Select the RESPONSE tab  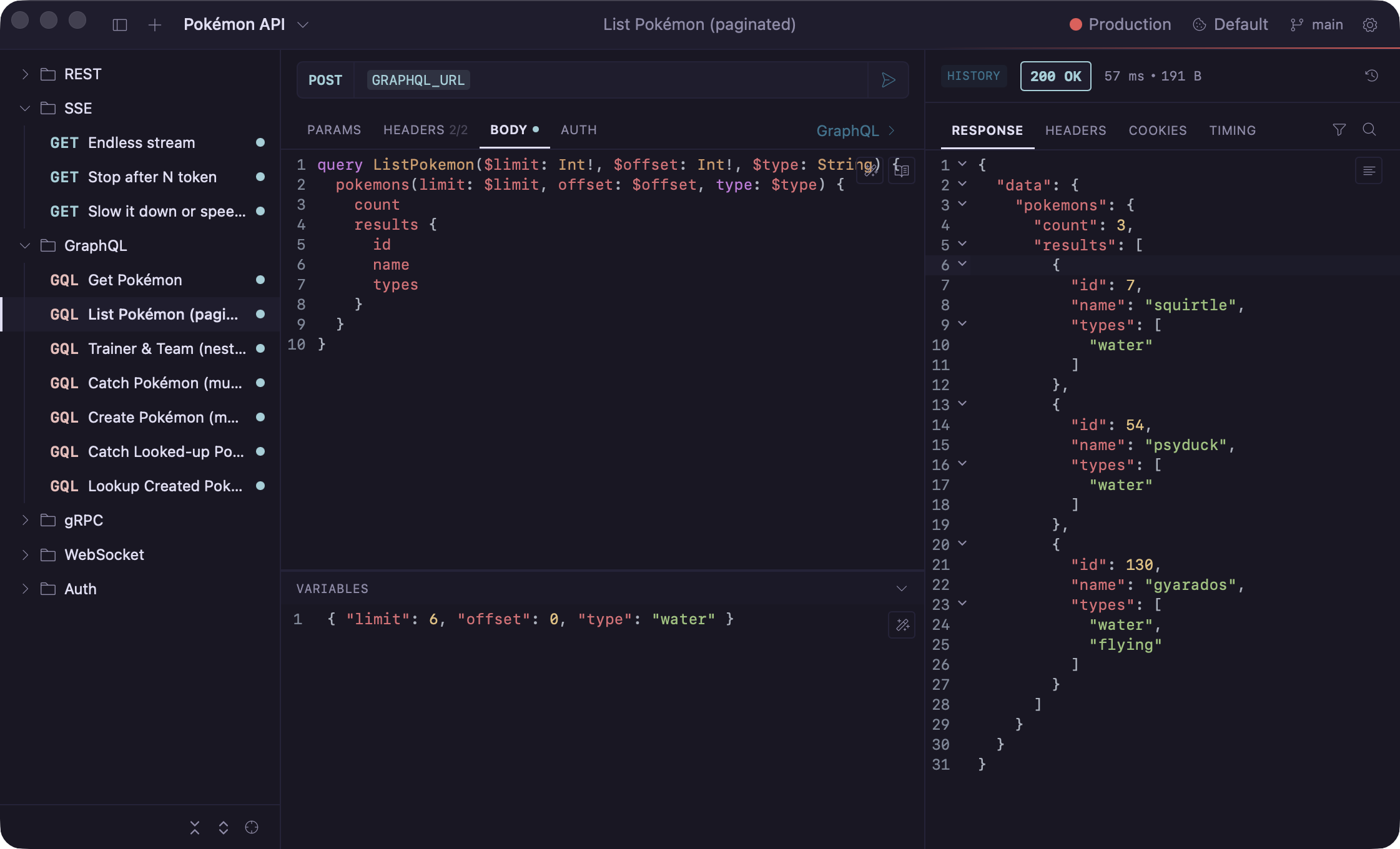pyautogui.click(x=987, y=130)
